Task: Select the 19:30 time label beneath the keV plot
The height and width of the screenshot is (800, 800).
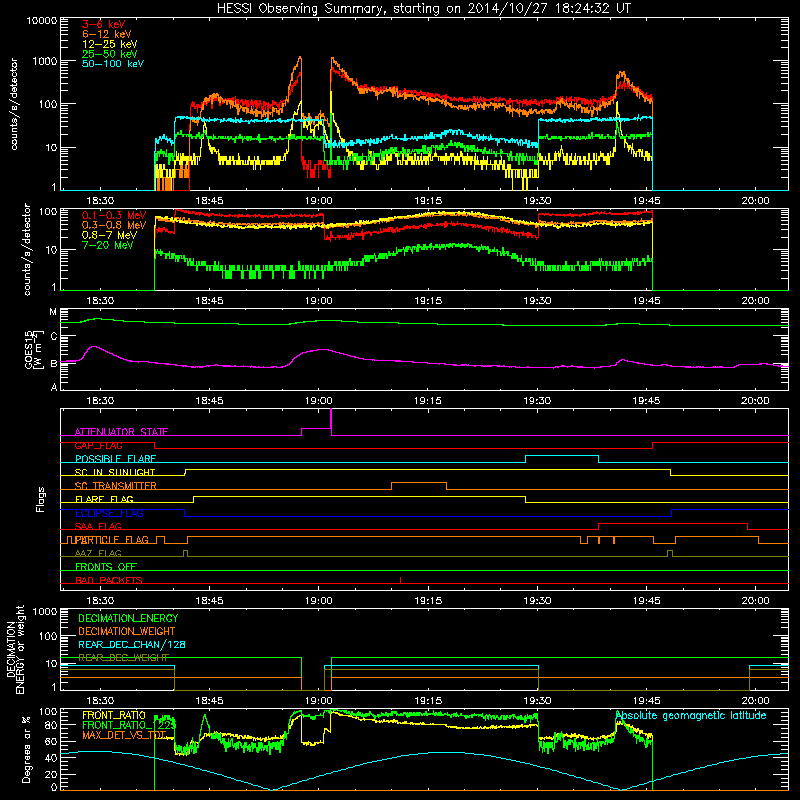Action: [537, 201]
